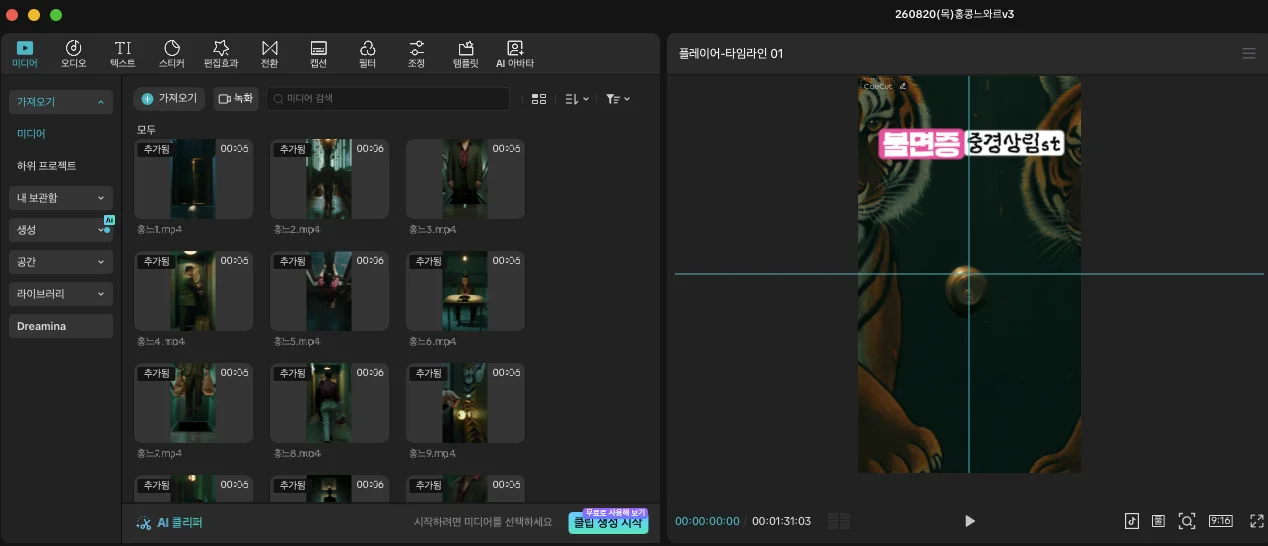Expand the 공간 section
1268x546 pixels.
[x=61, y=262]
